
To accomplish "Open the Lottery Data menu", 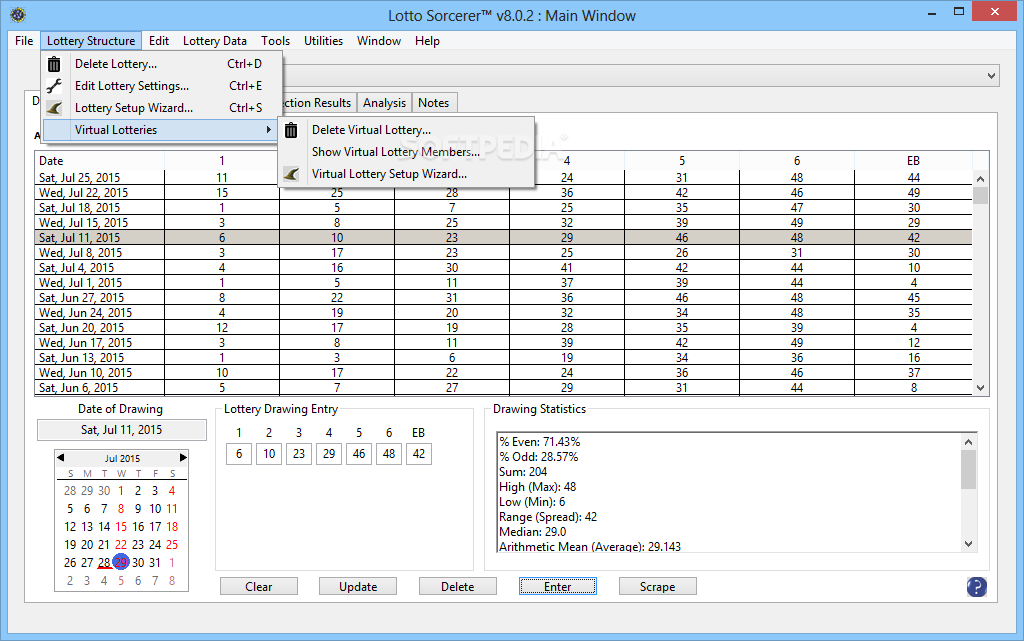I will tap(215, 40).
